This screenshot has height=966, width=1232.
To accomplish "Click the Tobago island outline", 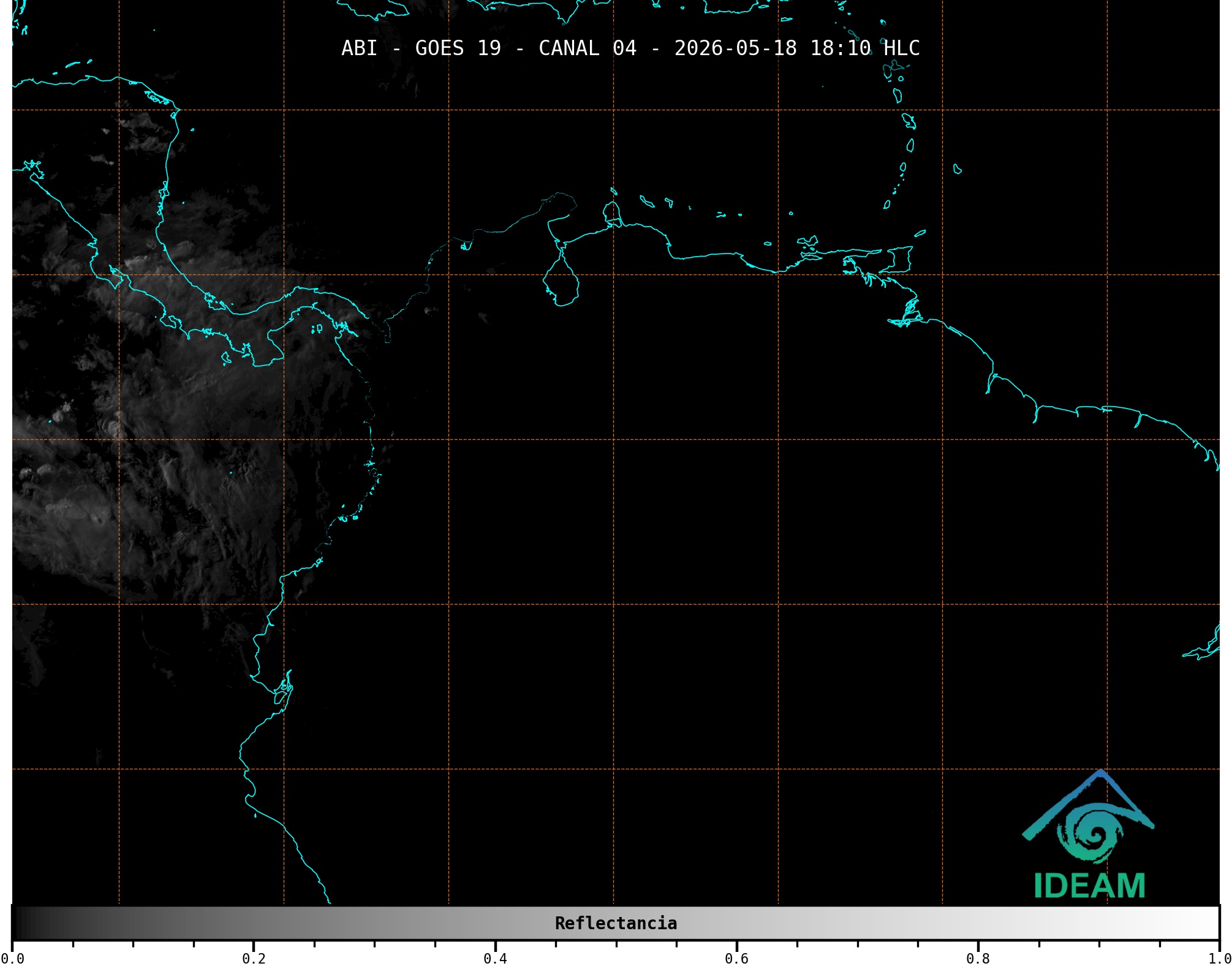I will point(920,233).
